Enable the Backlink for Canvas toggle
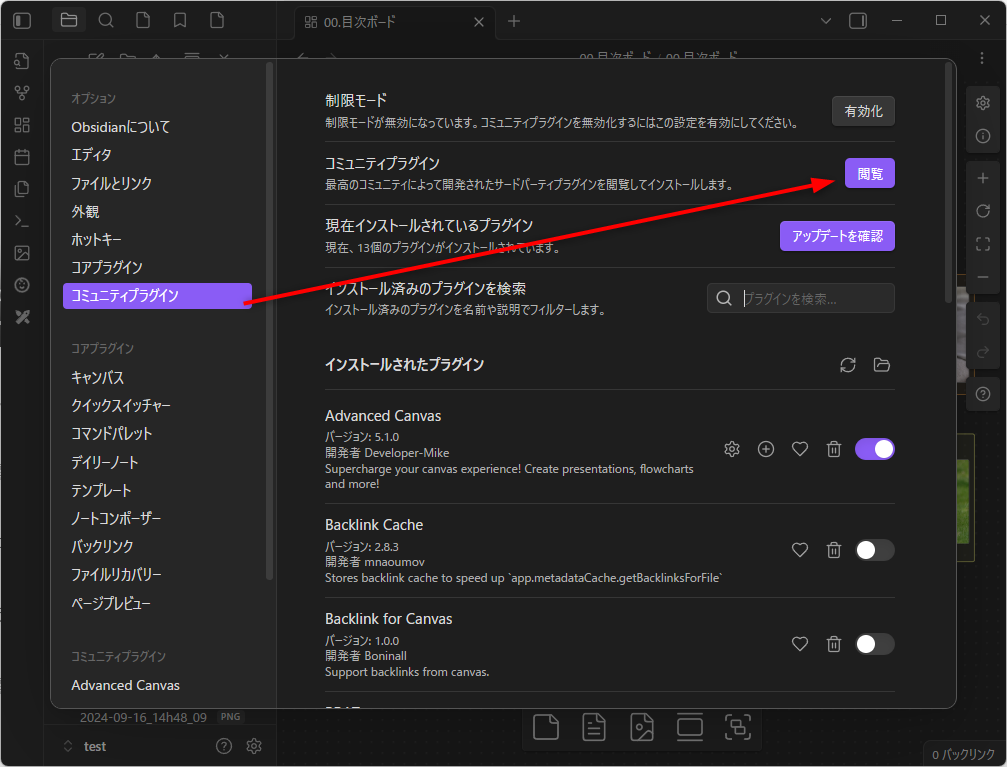 (875, 644)
